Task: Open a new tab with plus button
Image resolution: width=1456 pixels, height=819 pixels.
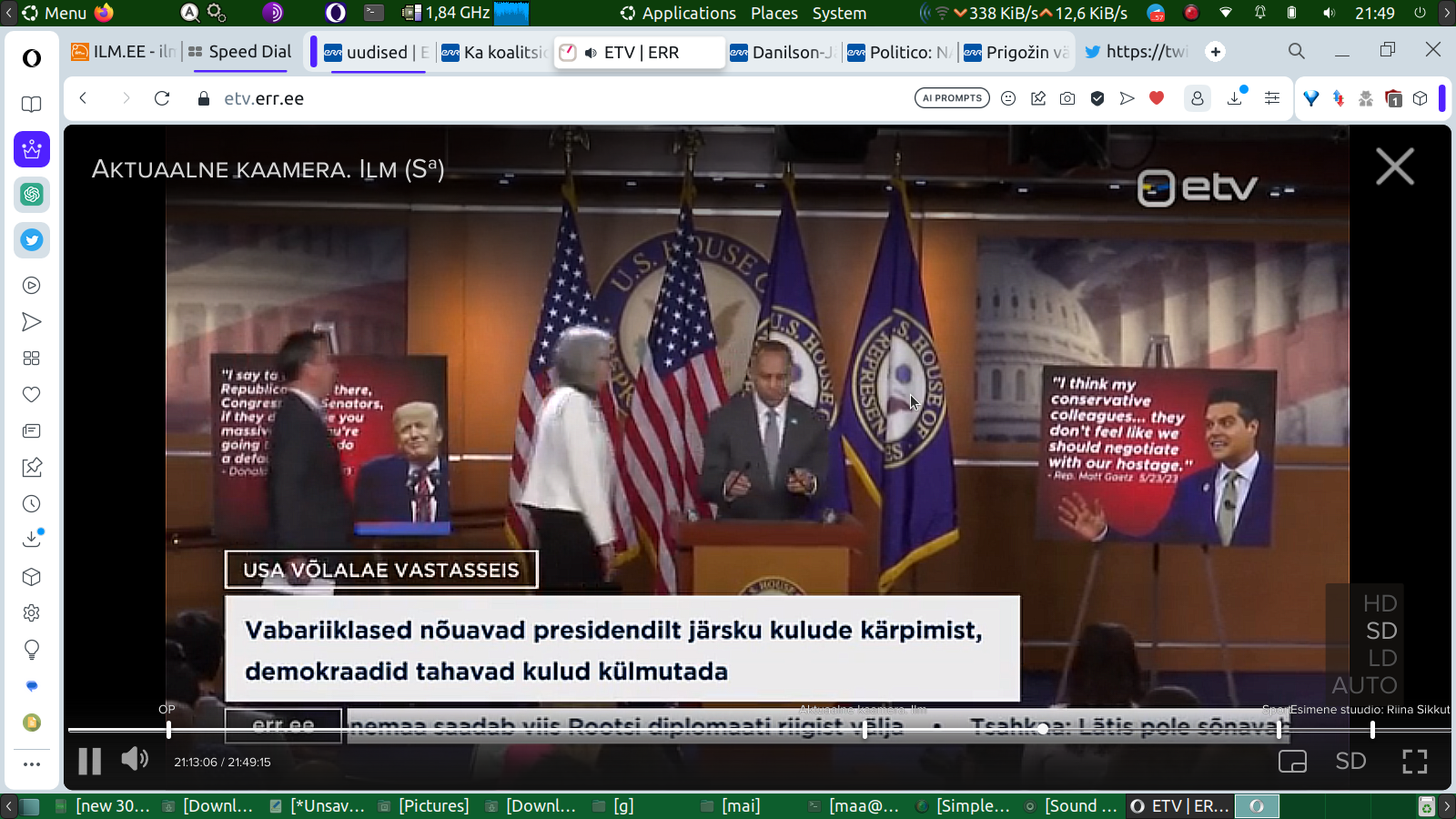Action: click(1216, 52)
